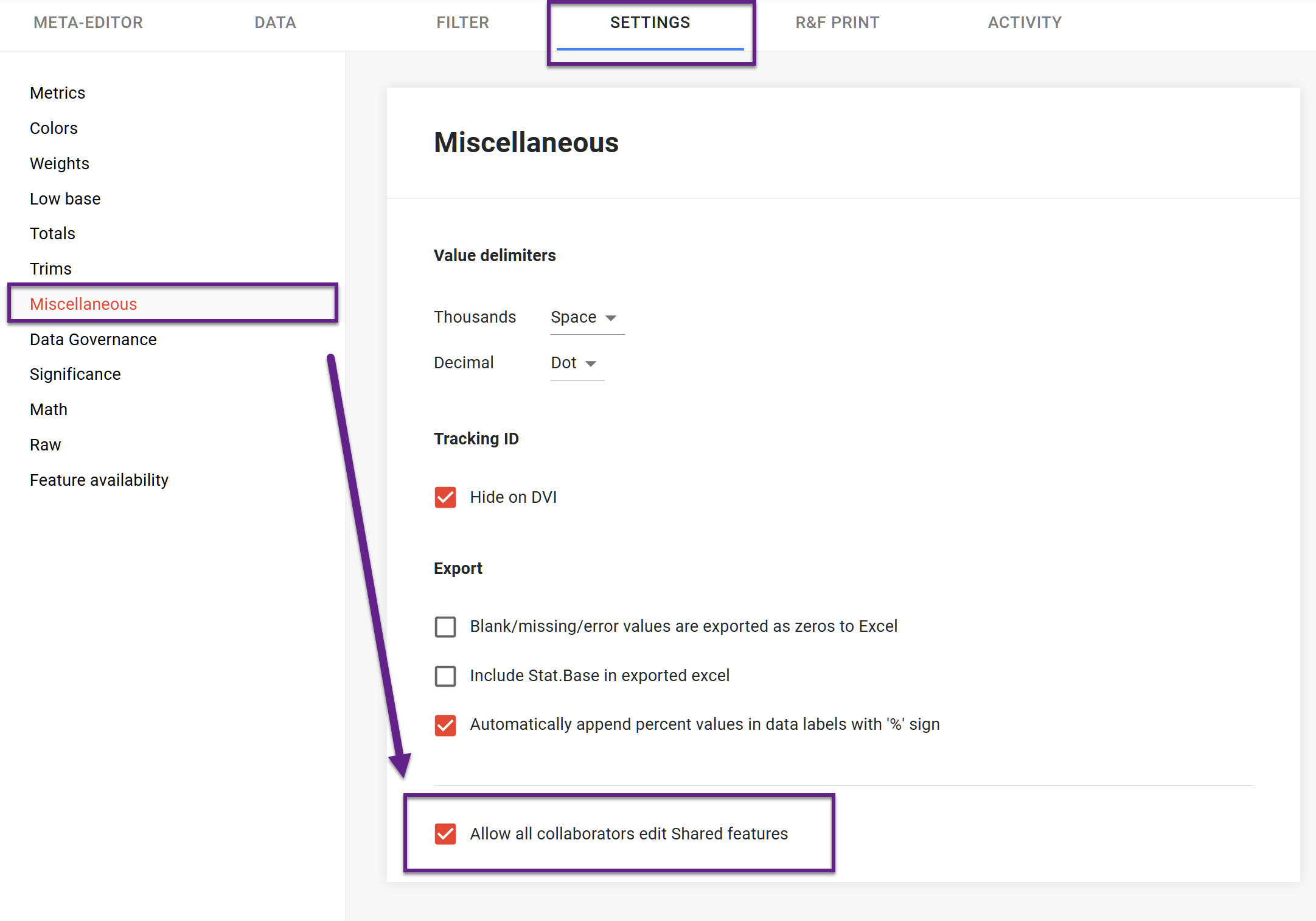Viewport: 1316px width, 921px height.
Task: Open the DATA tab
Action: [x=275, y=23]
